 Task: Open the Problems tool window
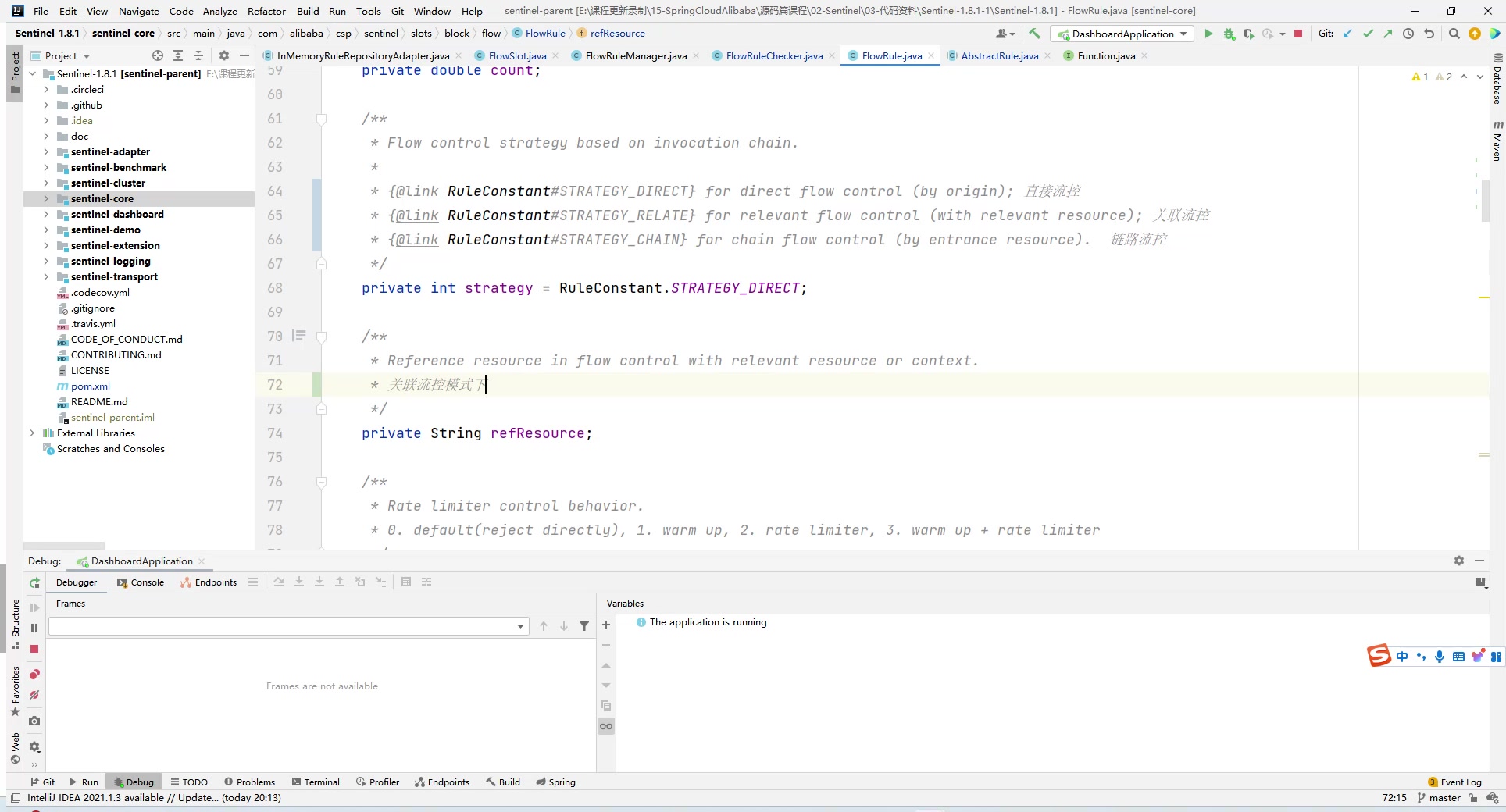249,782
